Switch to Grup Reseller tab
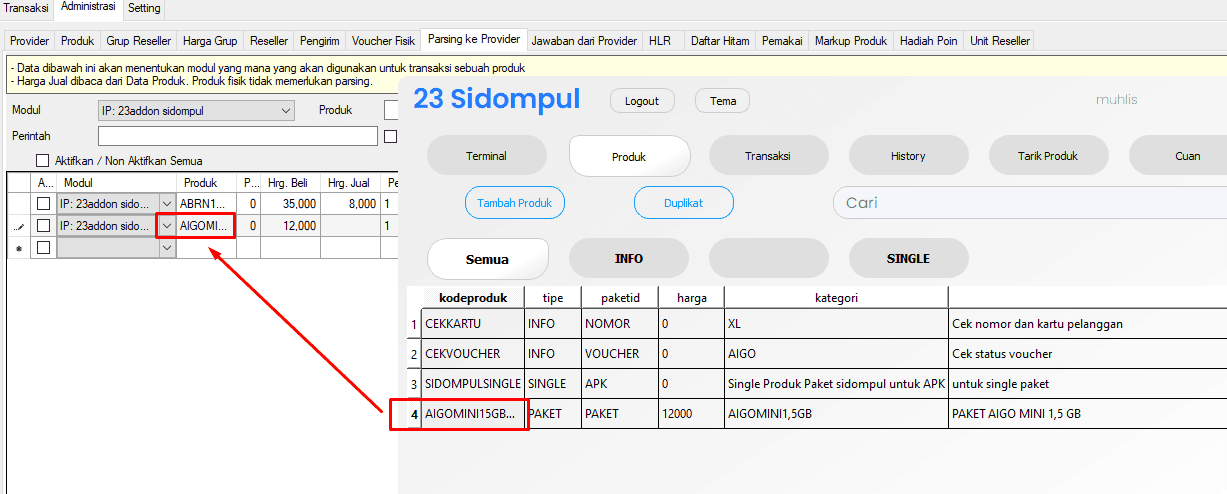 click(139, 41)
